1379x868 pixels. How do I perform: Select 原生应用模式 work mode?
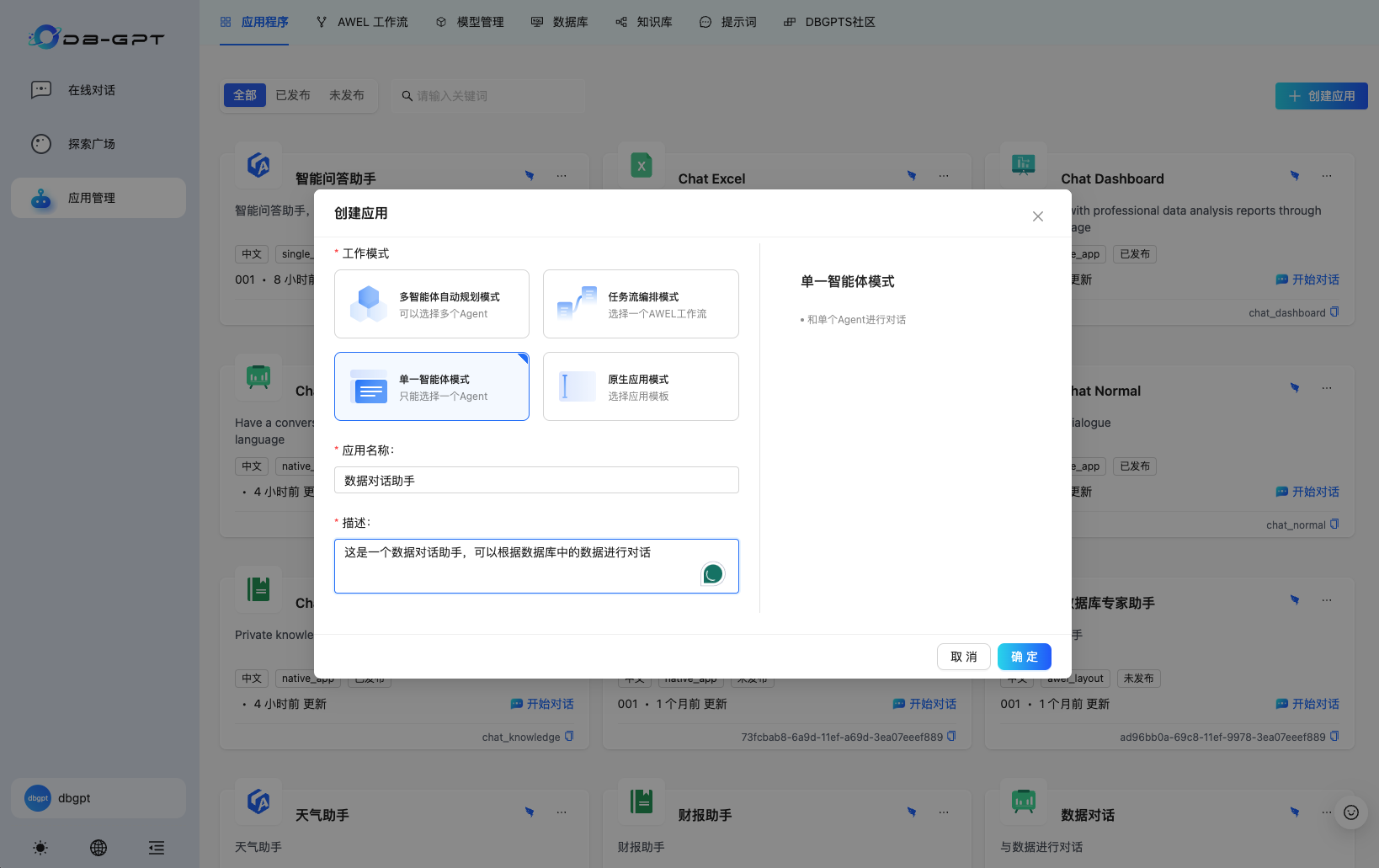tap(640, 386)
